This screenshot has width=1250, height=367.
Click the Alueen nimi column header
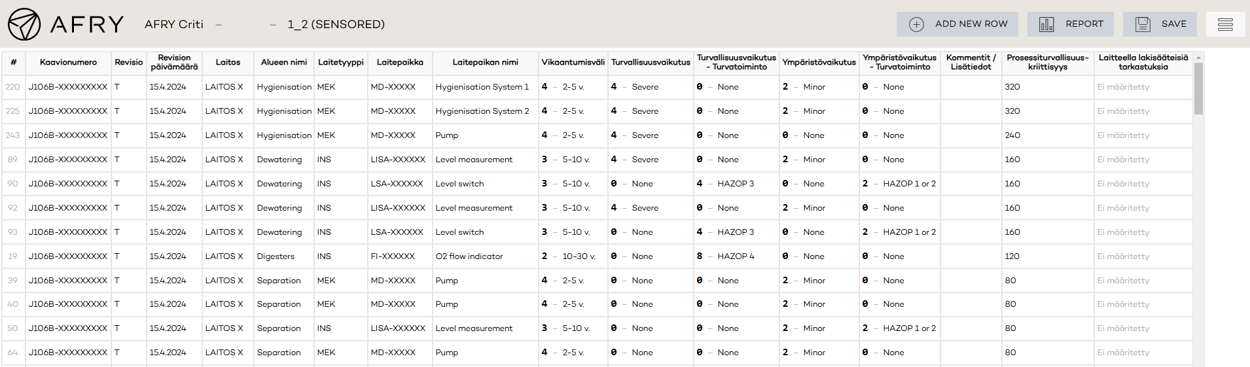click(x=284, y=62)
